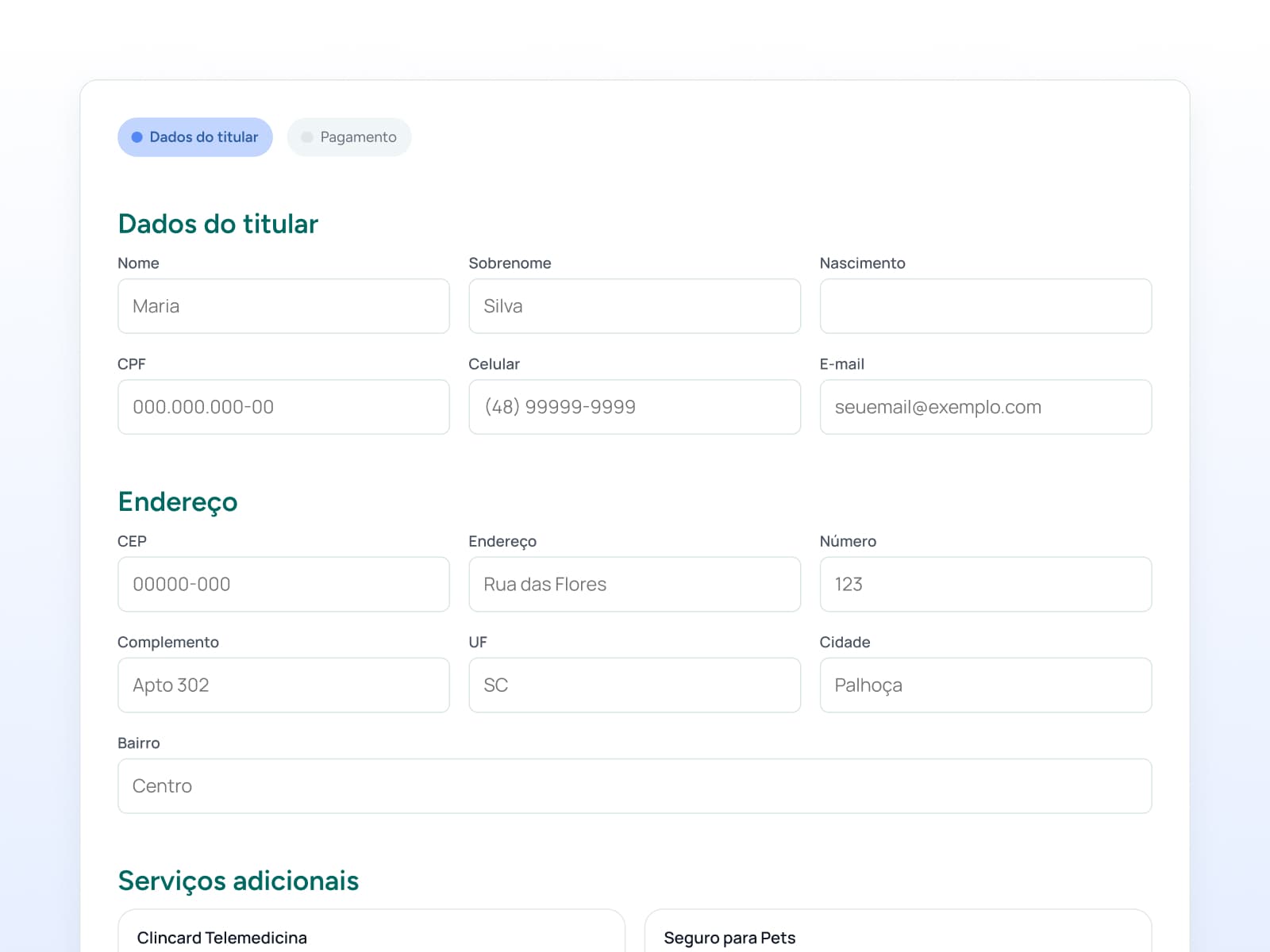The width and height of the screenshot is (1270, 952).
Task: Click the Celular field label
Action: 494,364
